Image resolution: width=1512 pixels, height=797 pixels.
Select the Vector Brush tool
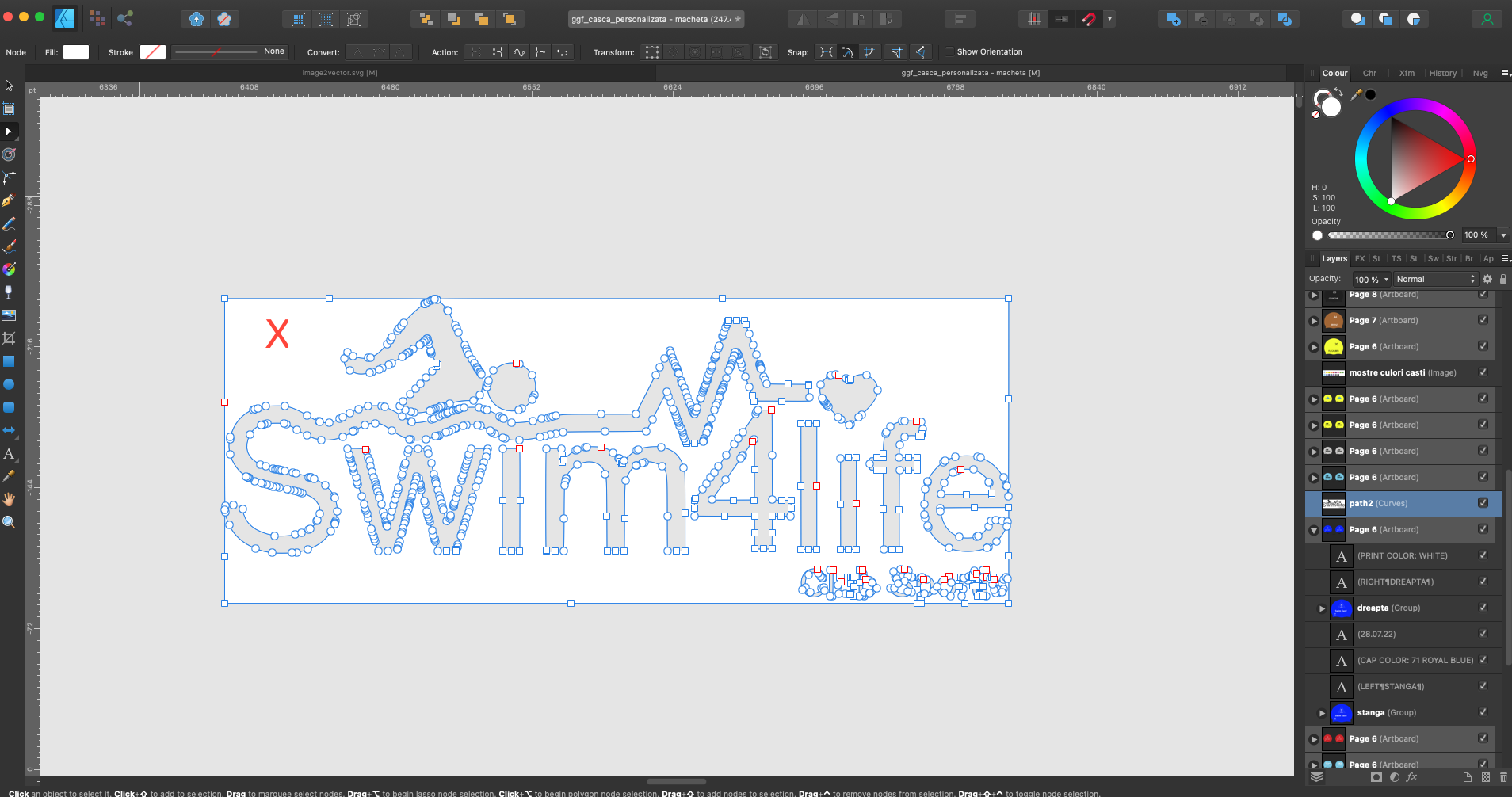10,246
